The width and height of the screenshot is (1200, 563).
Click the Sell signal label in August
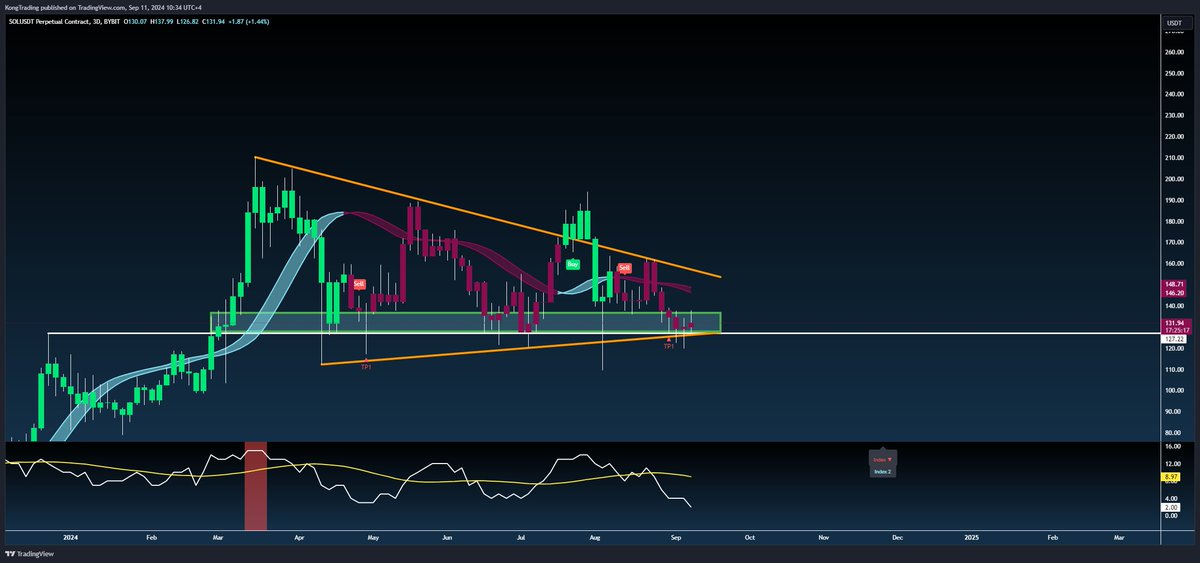(624, 267)
